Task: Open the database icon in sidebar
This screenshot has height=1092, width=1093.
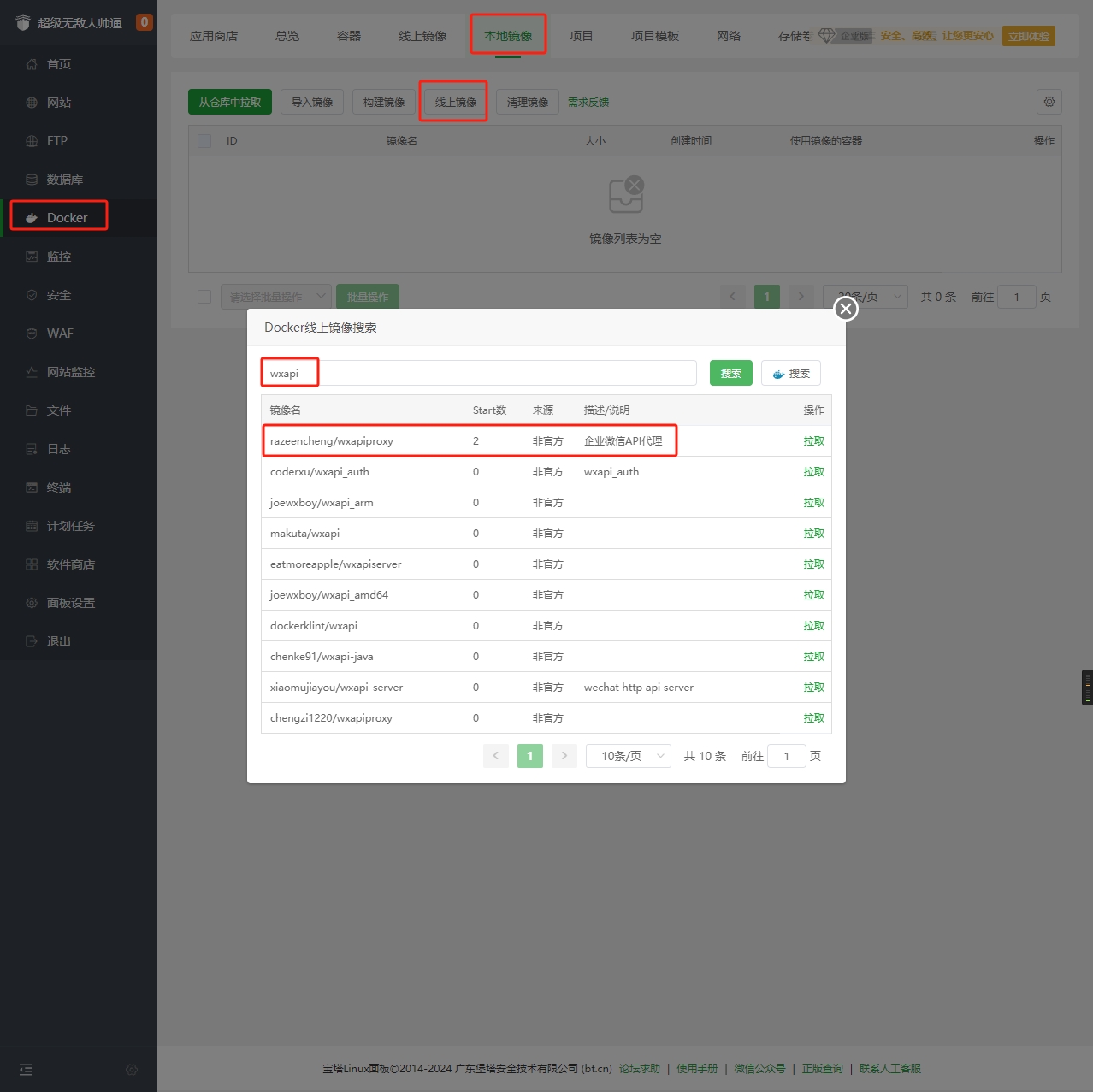Action: tap(32, 180)
